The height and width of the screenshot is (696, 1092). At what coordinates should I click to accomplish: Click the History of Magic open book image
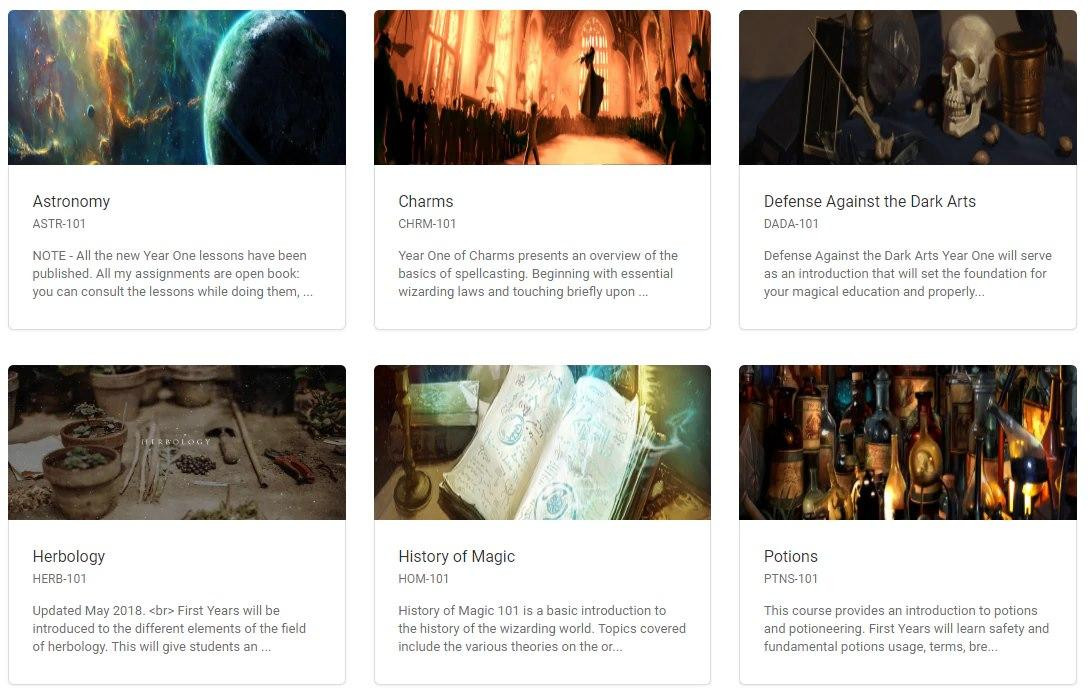click(x=543, y=442)
